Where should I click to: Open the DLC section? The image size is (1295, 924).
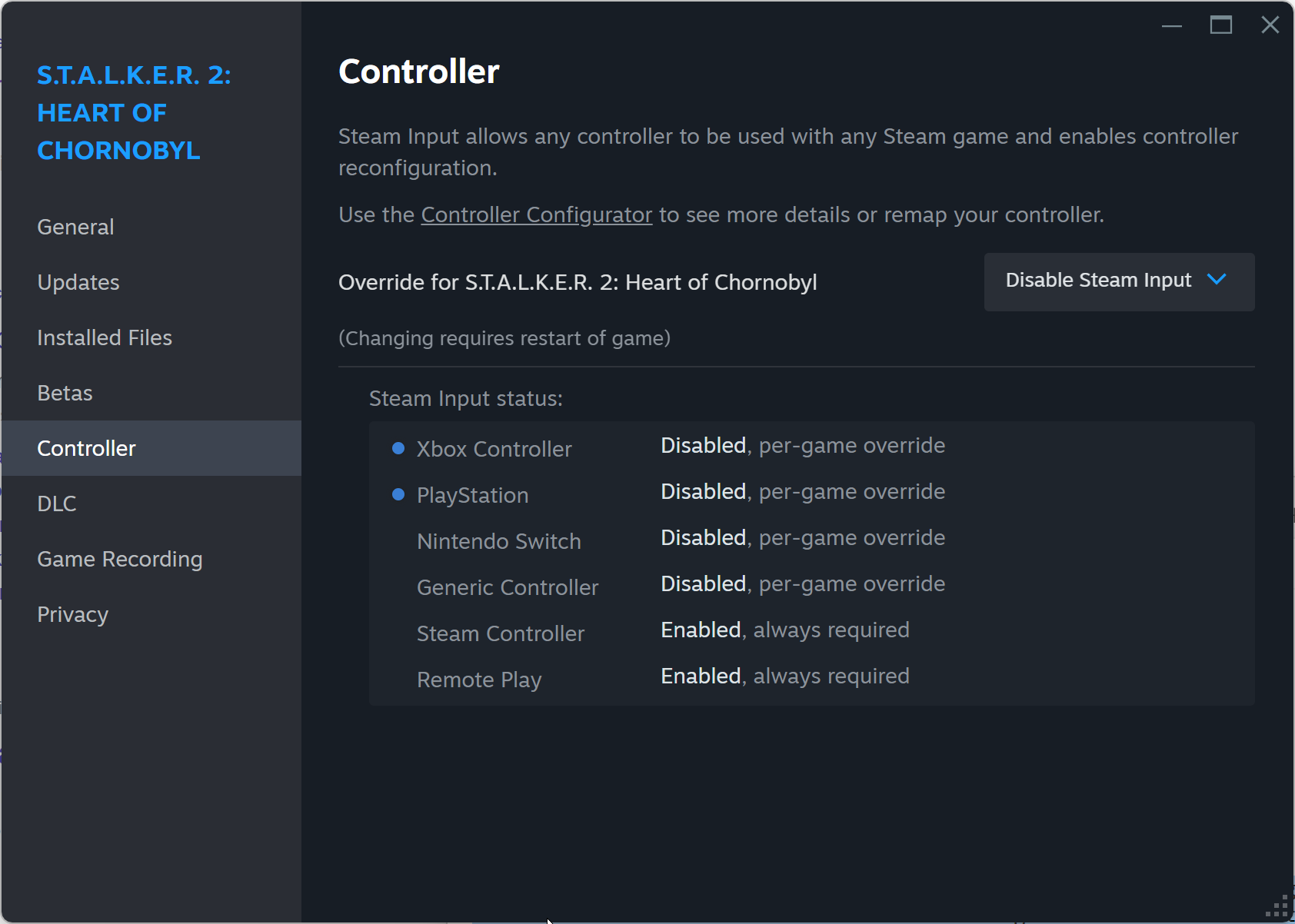57,504
